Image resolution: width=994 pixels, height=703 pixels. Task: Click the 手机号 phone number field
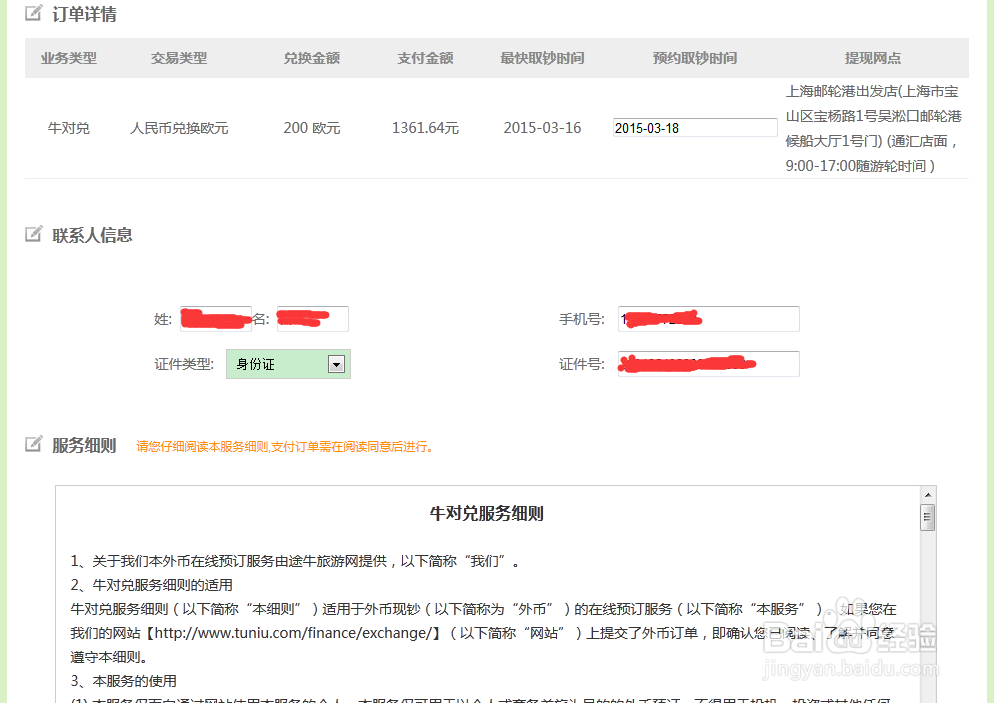(708, 318)
